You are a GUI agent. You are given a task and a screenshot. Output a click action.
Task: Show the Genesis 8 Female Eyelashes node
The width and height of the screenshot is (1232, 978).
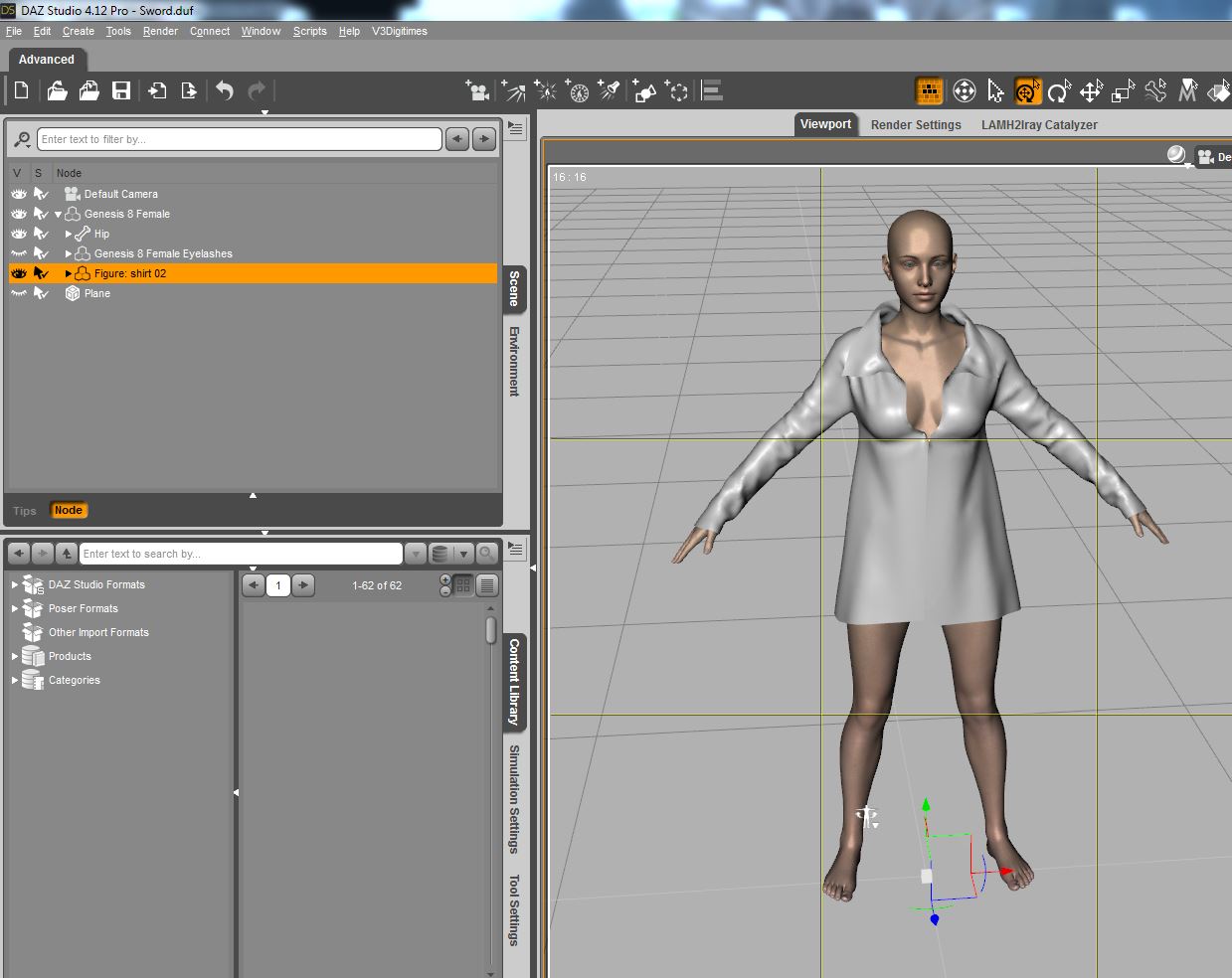19,253
